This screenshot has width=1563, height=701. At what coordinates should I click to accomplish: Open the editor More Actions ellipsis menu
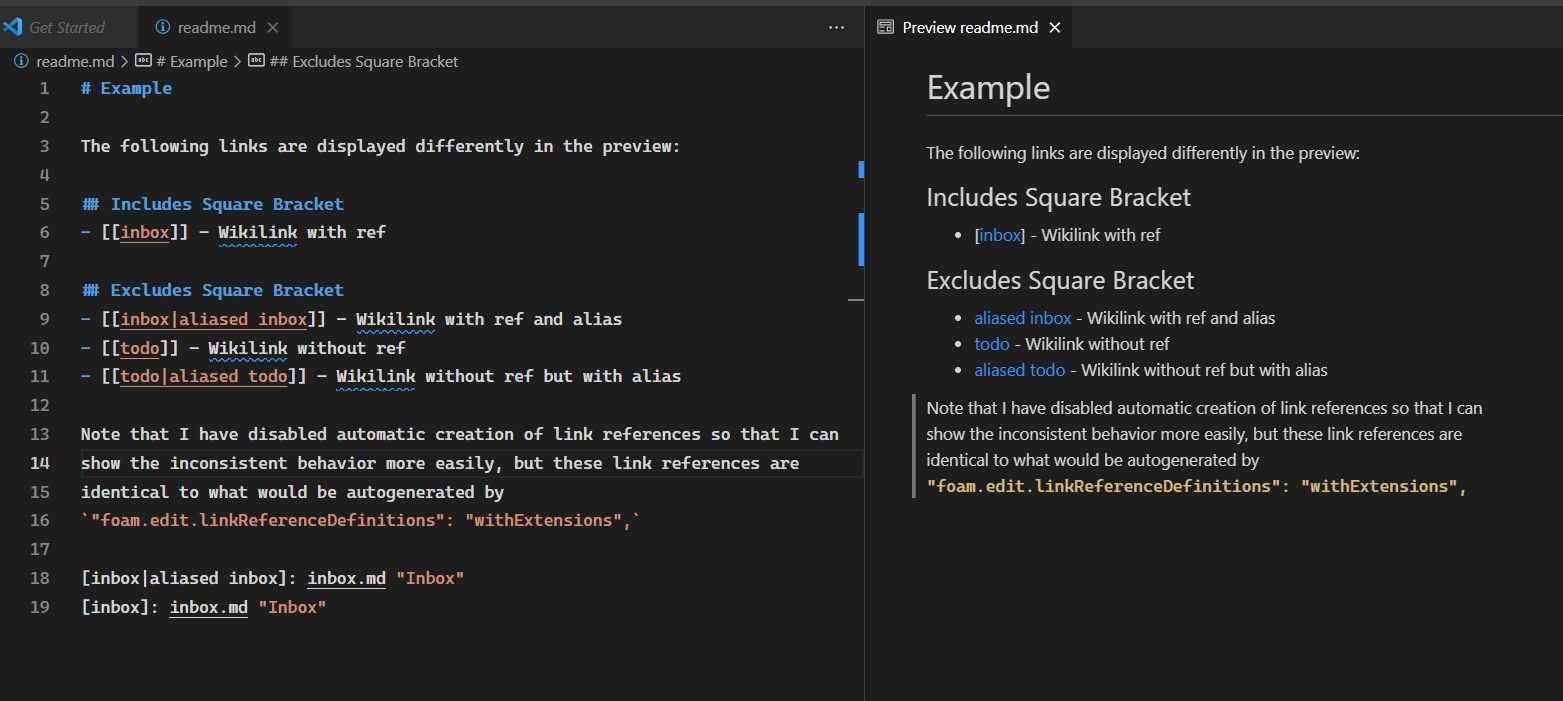pos(837,28)
